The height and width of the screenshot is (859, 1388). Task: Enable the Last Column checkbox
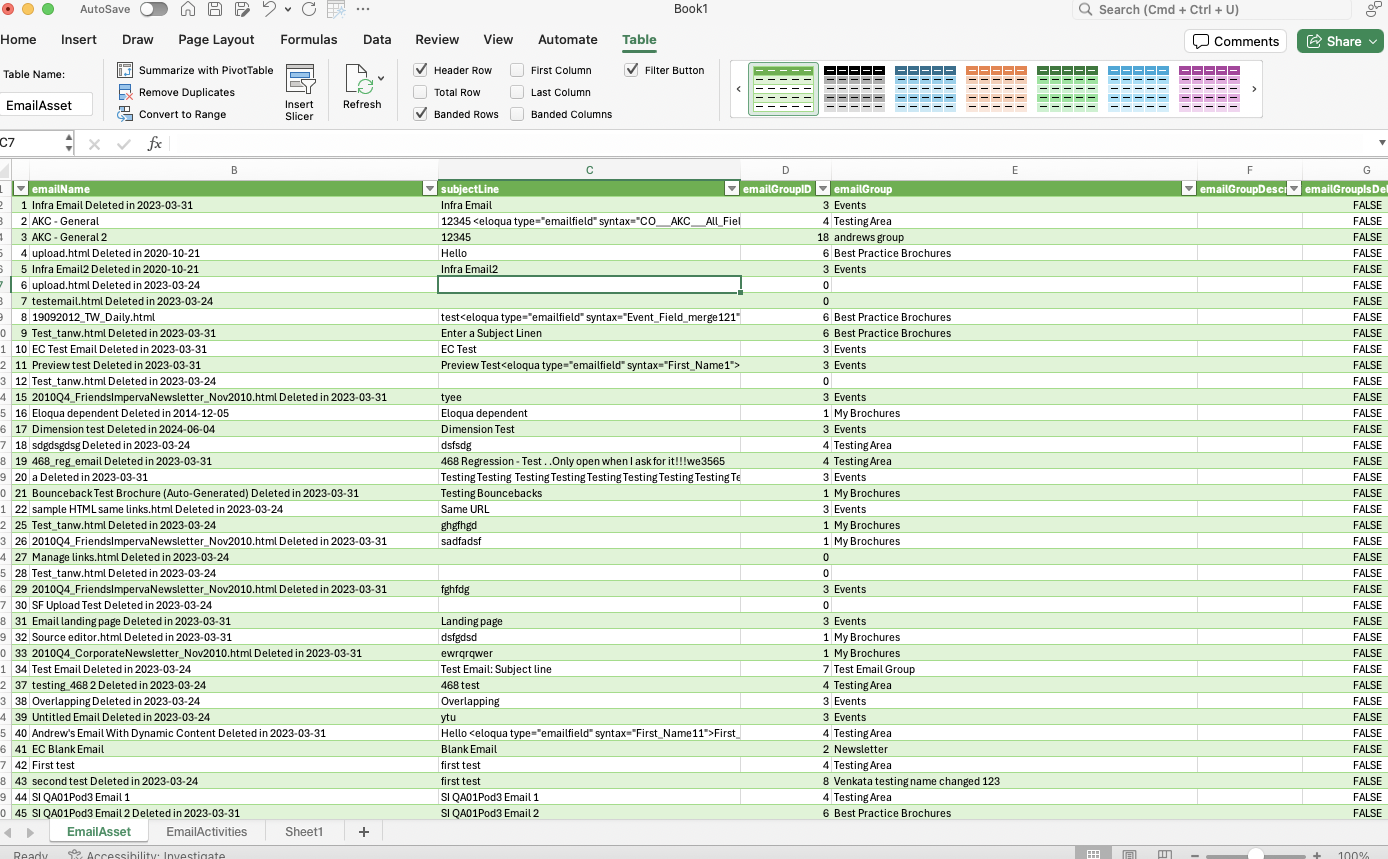tap(517, 92)
